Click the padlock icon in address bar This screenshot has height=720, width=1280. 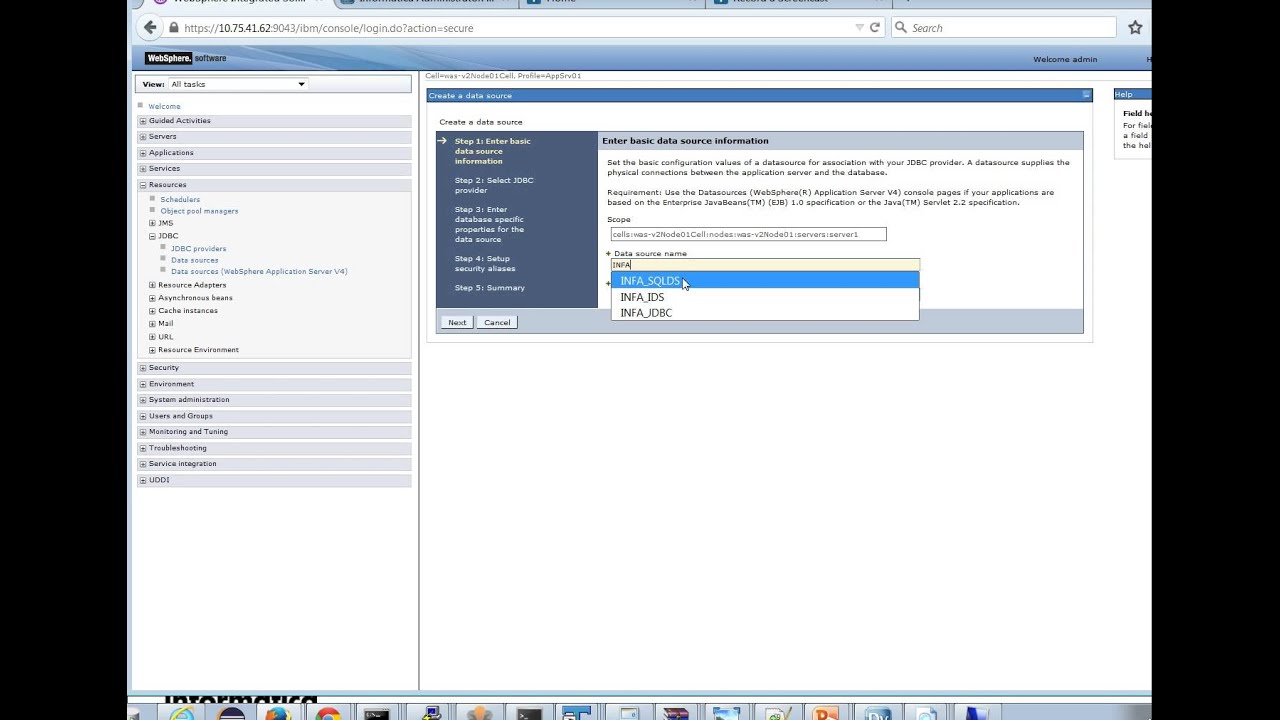point(174,28)
